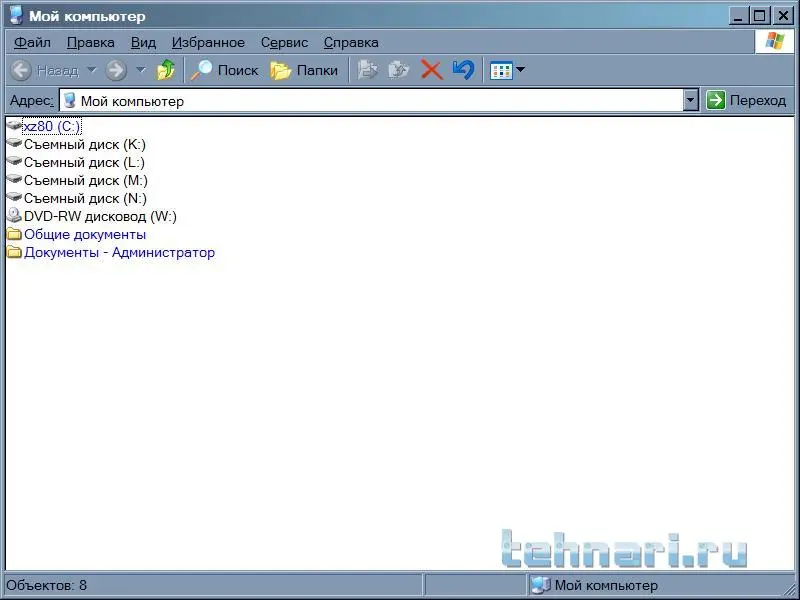Click the DVD-RW disc drive icon
The width and height of the screenshot is (800, 600).
(x=14, y=215)
